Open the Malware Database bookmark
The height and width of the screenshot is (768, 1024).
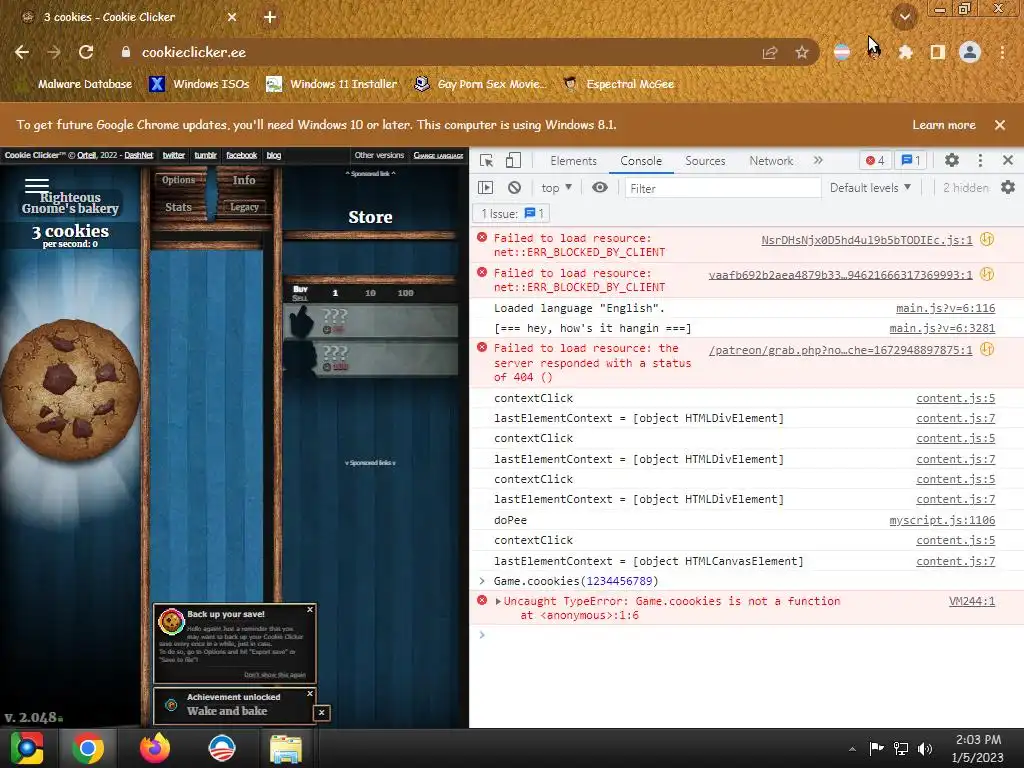click(76, 84)
